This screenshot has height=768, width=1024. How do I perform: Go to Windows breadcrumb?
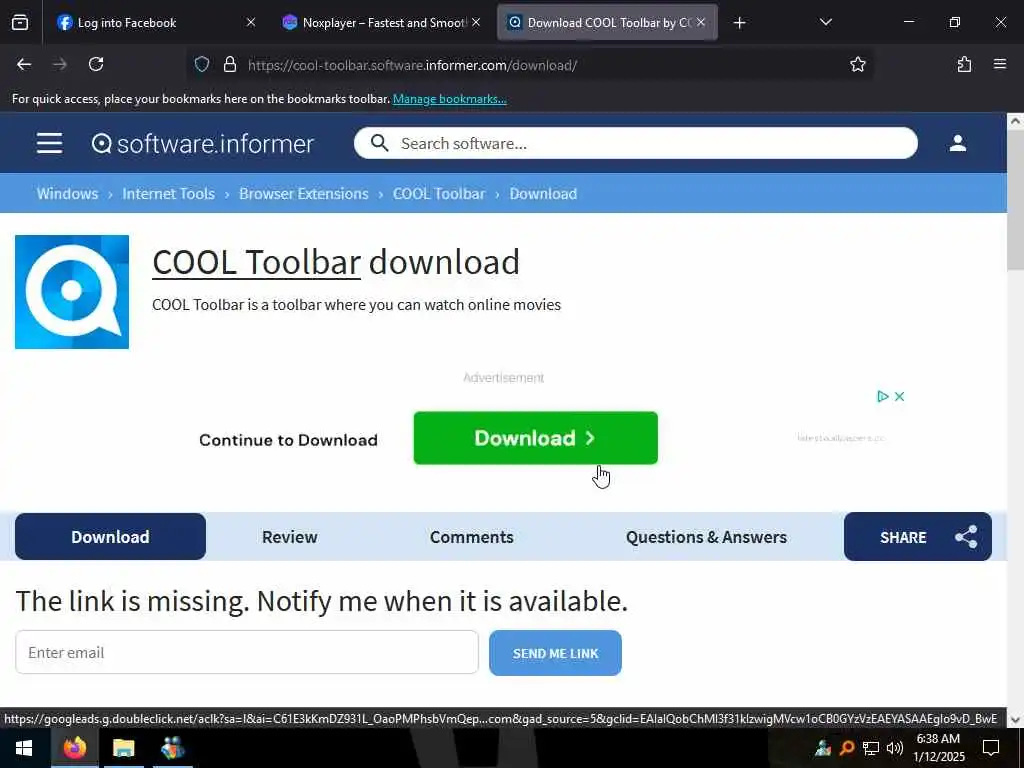pos(67,194)
